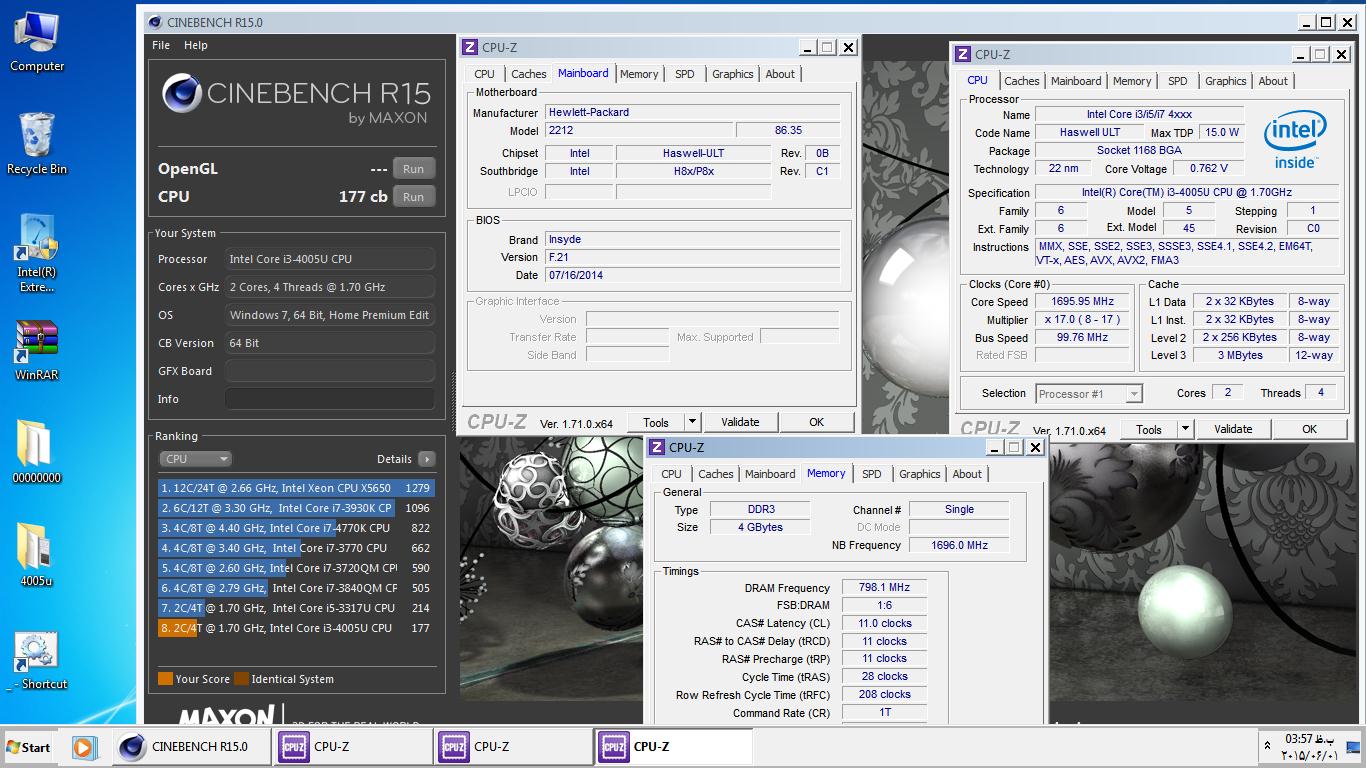Open the WinRAR desktop shortcut
Image resolution: width=1366 pixels, height=768 pixels.
(37, 352)
